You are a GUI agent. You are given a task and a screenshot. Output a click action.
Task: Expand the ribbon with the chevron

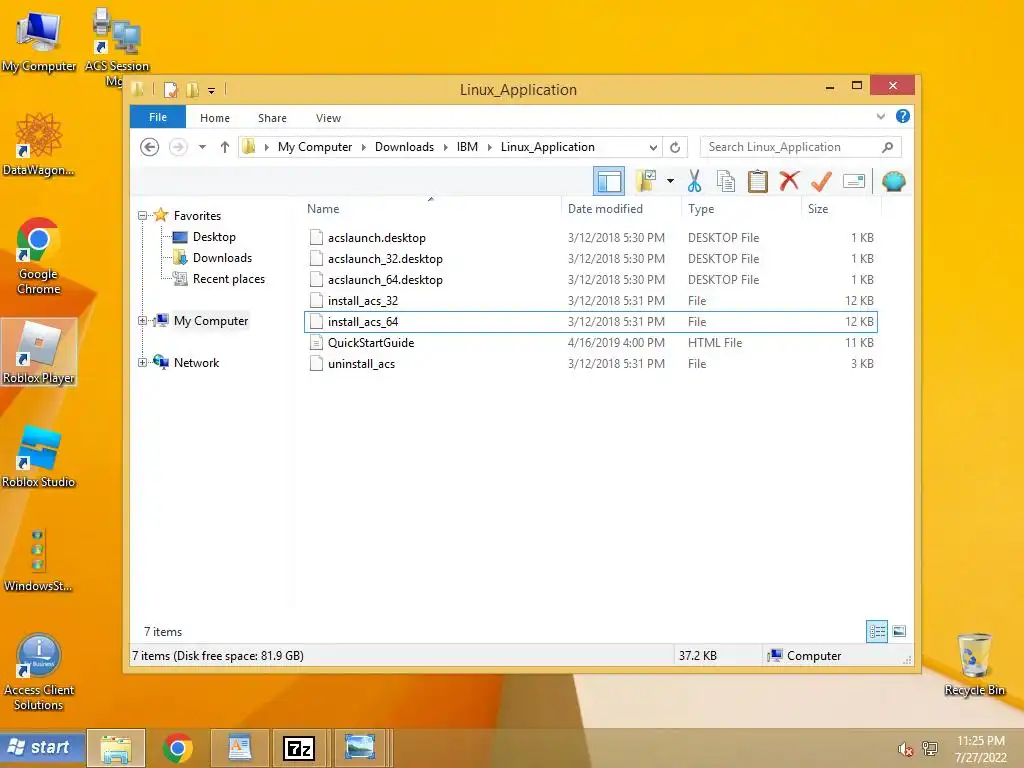pos(880,117)
